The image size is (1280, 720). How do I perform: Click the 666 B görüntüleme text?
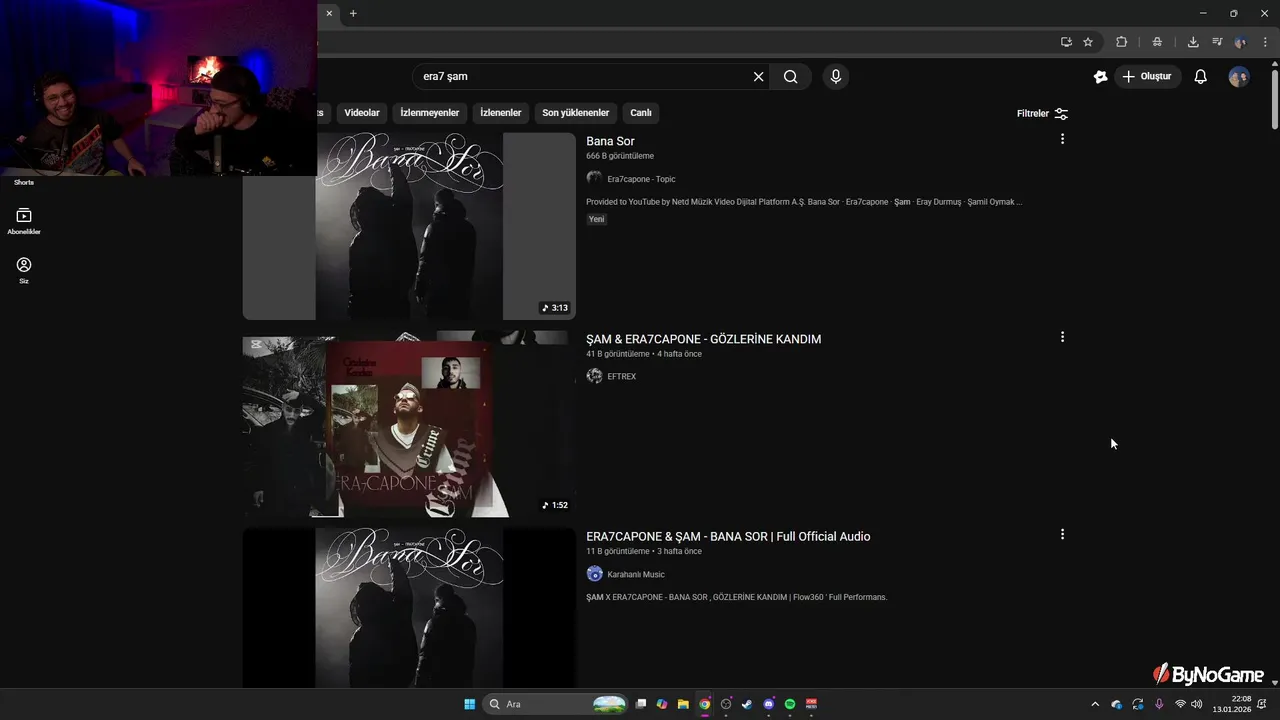pos(620,156)
